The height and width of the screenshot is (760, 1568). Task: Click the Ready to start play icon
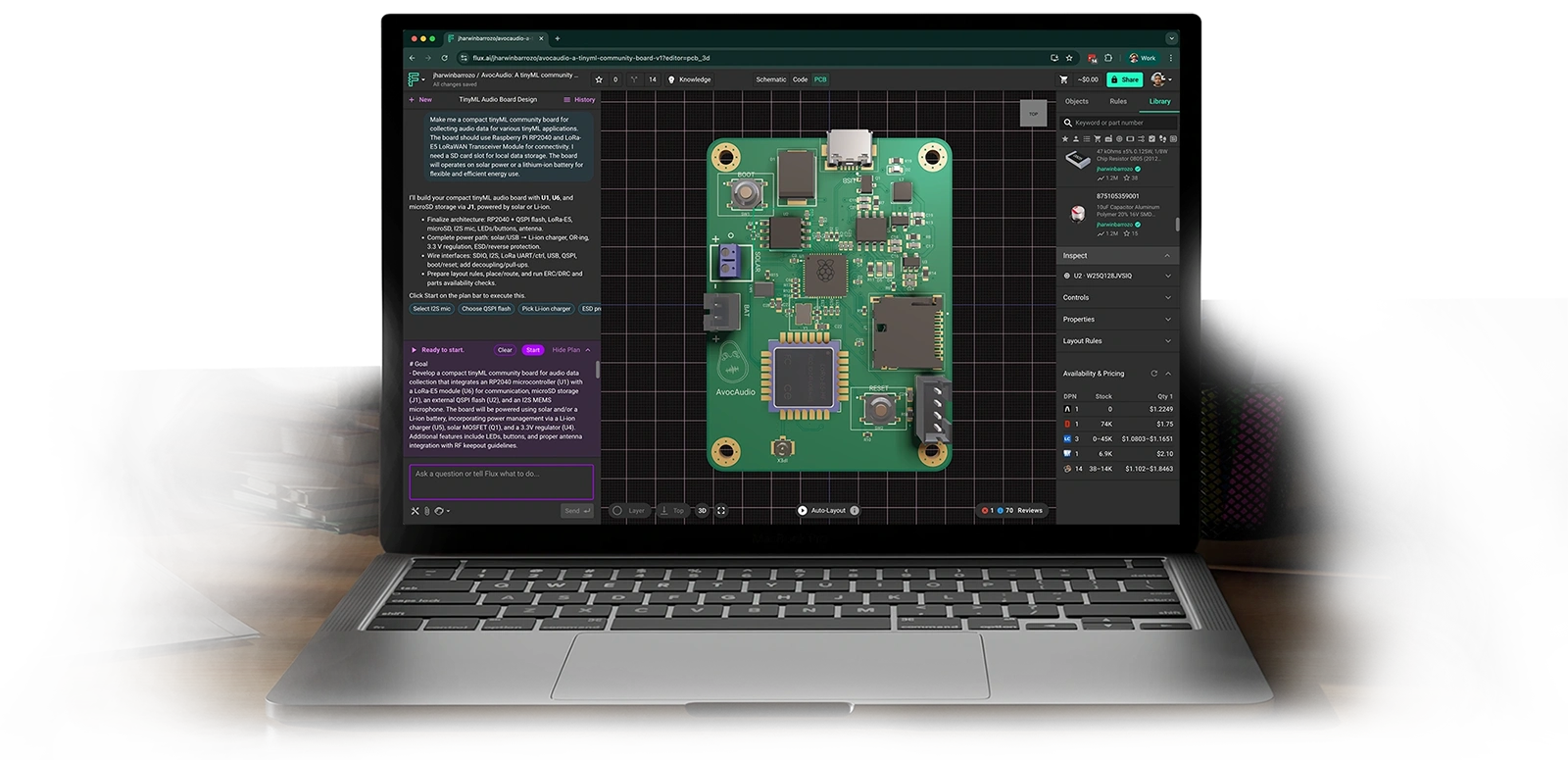415,350
